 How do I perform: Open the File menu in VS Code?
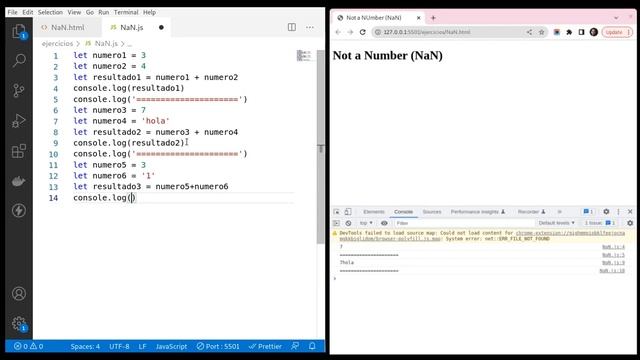13,12
